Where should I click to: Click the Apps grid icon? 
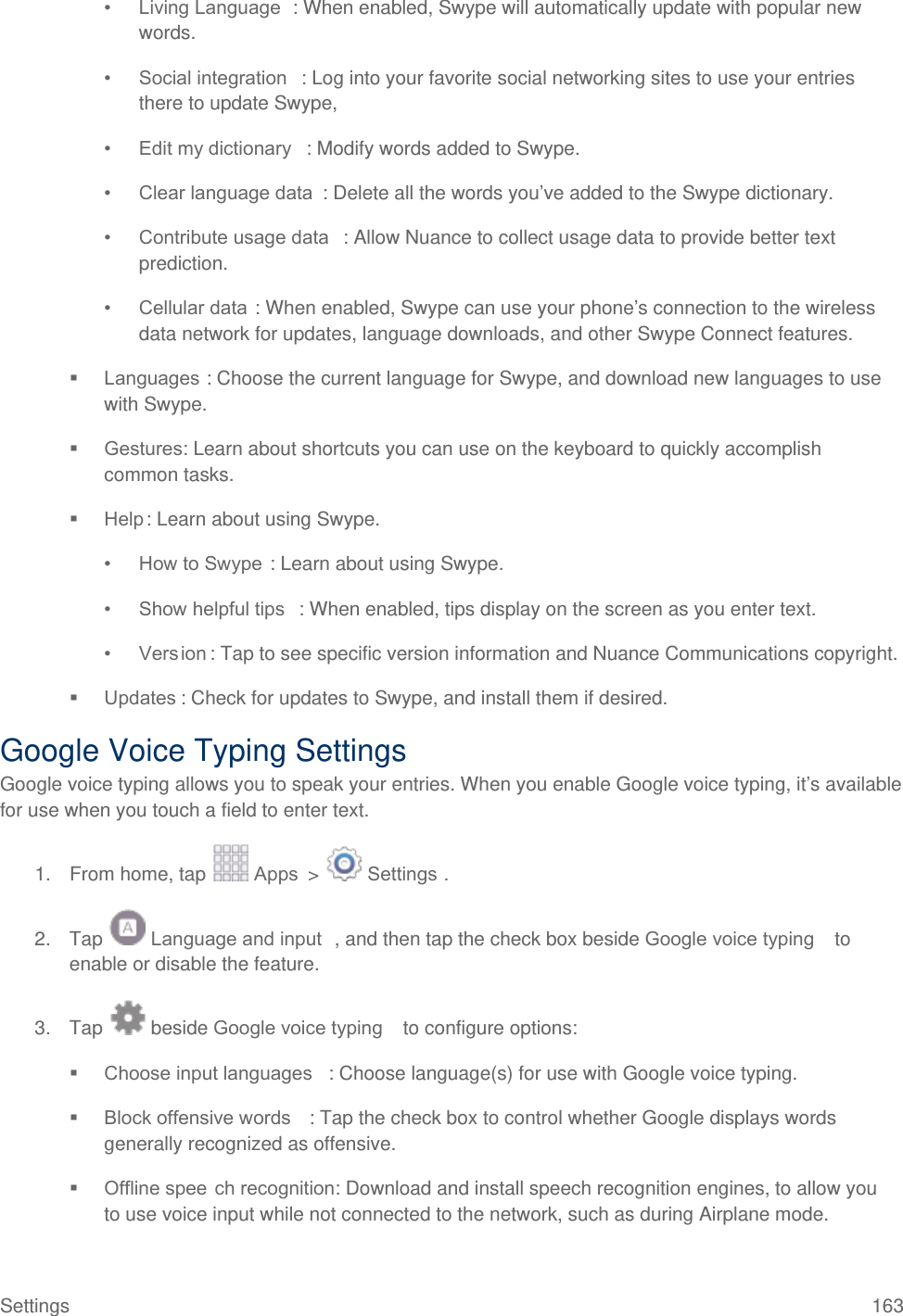point(230,864)
